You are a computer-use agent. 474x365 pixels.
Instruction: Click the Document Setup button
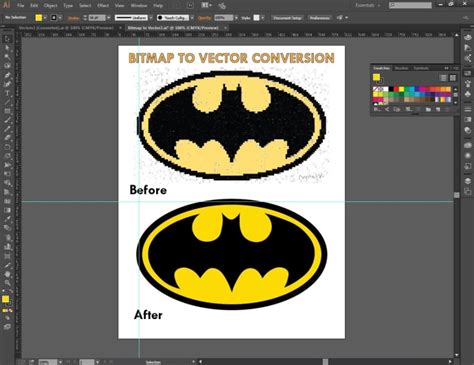287,18
